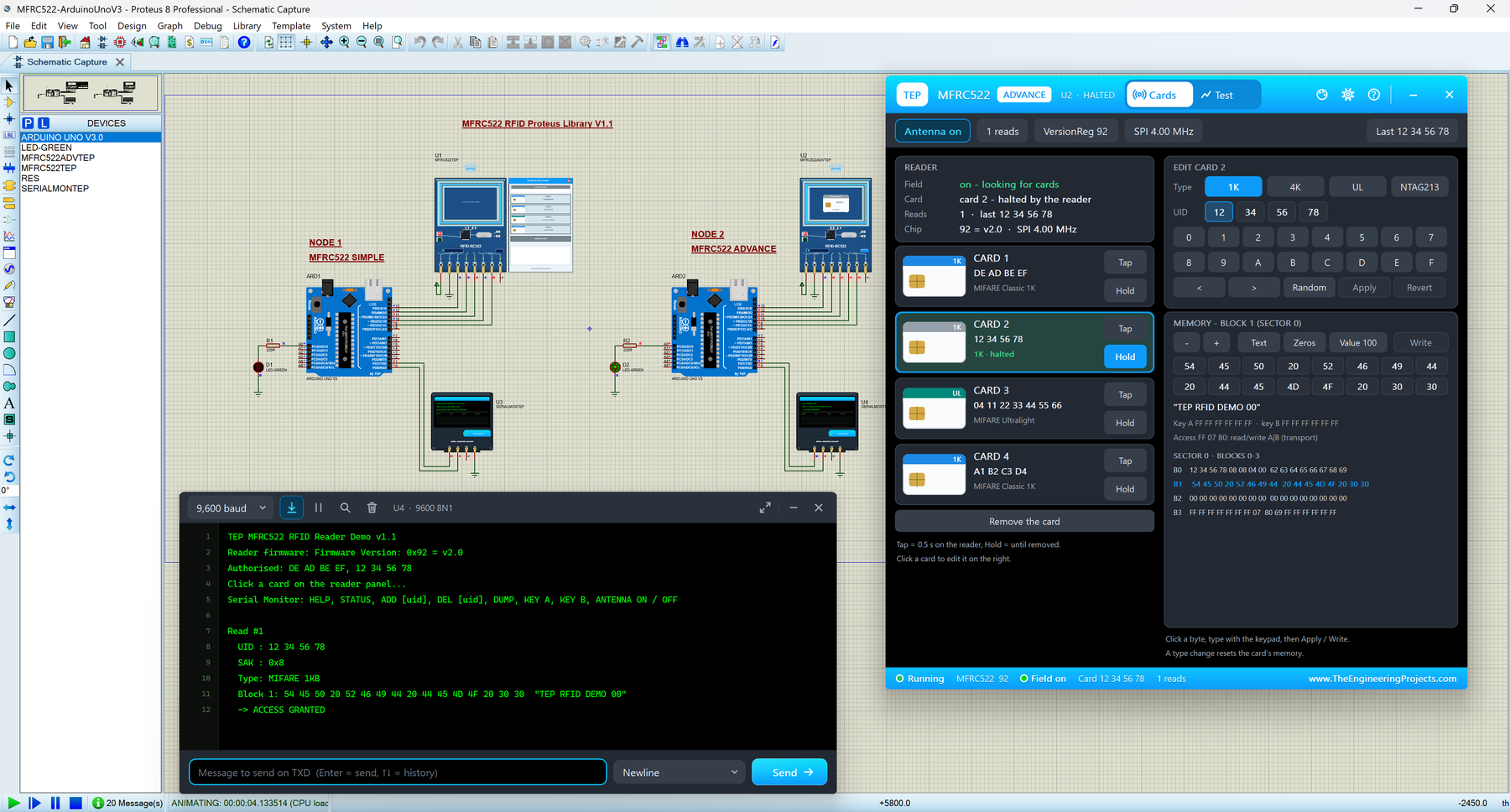
Task: Click the trash icon in serial terminal
Action: point(372,507)
